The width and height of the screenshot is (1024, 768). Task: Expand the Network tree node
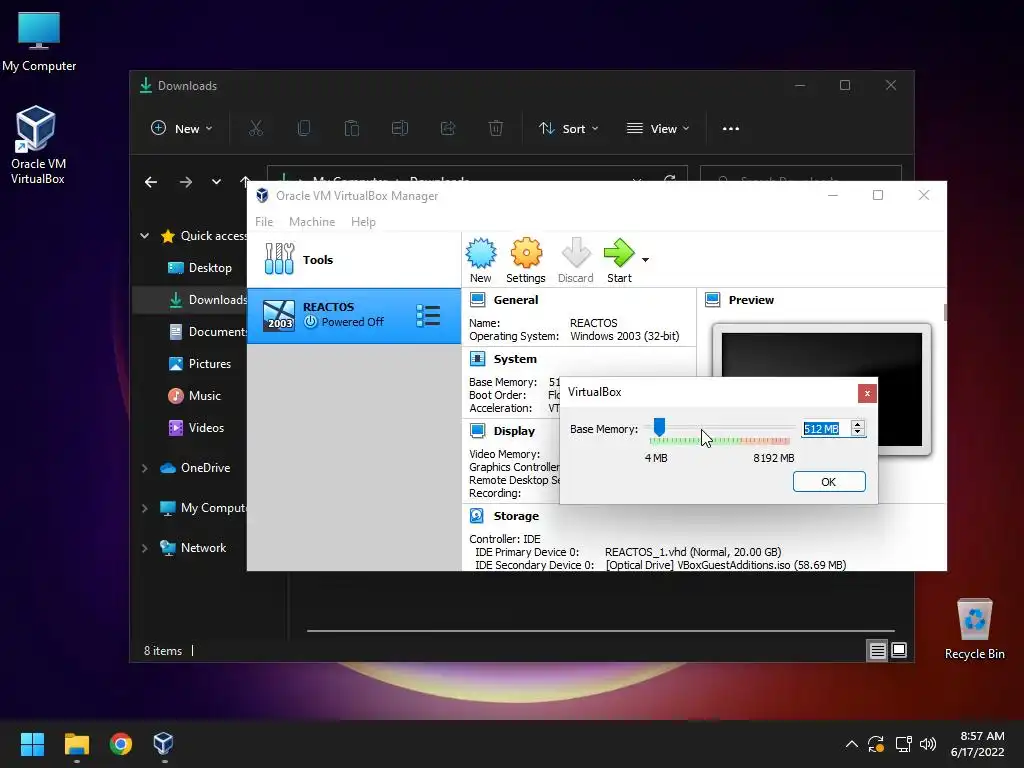coord(144,548)
